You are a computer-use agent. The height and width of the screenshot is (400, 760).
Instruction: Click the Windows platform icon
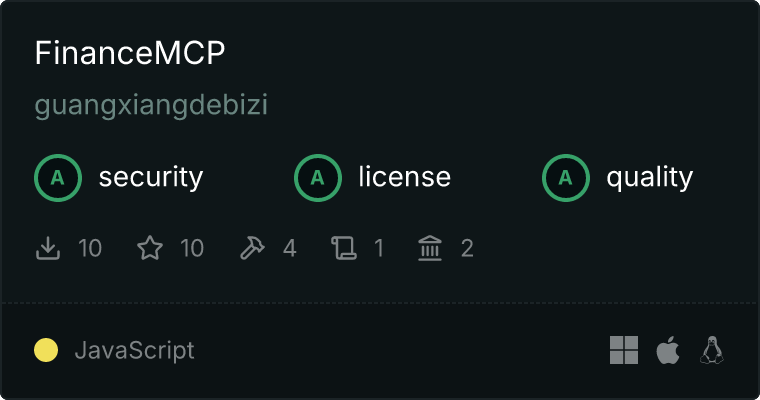(x=624, y=350)
